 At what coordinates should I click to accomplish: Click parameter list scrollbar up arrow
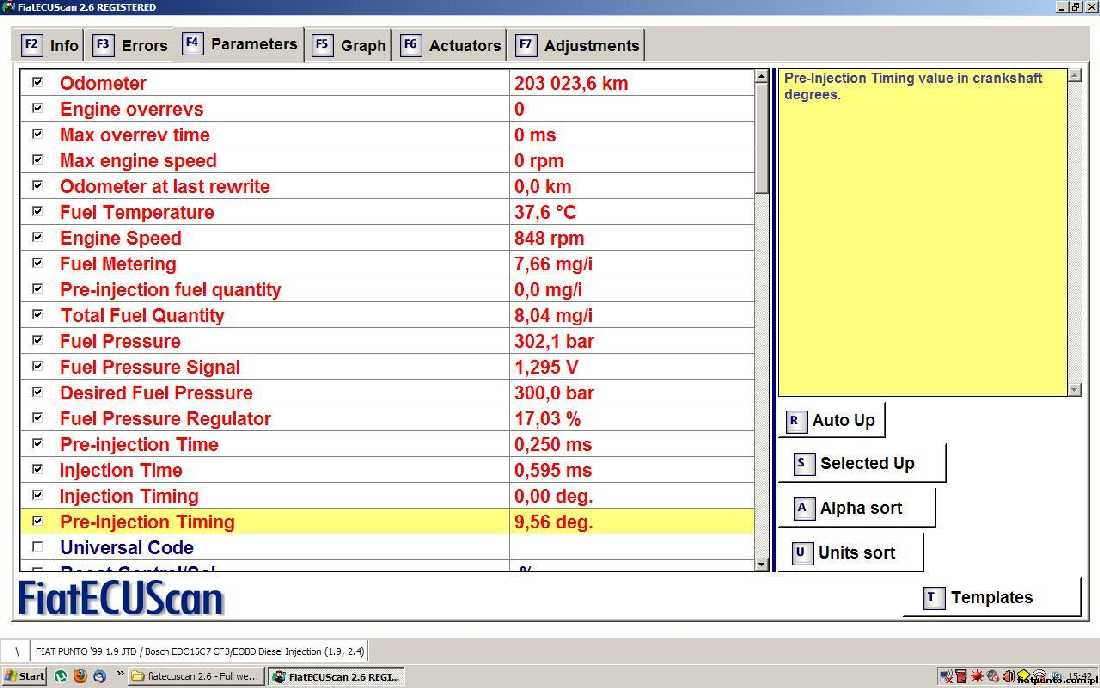[761, 76]
